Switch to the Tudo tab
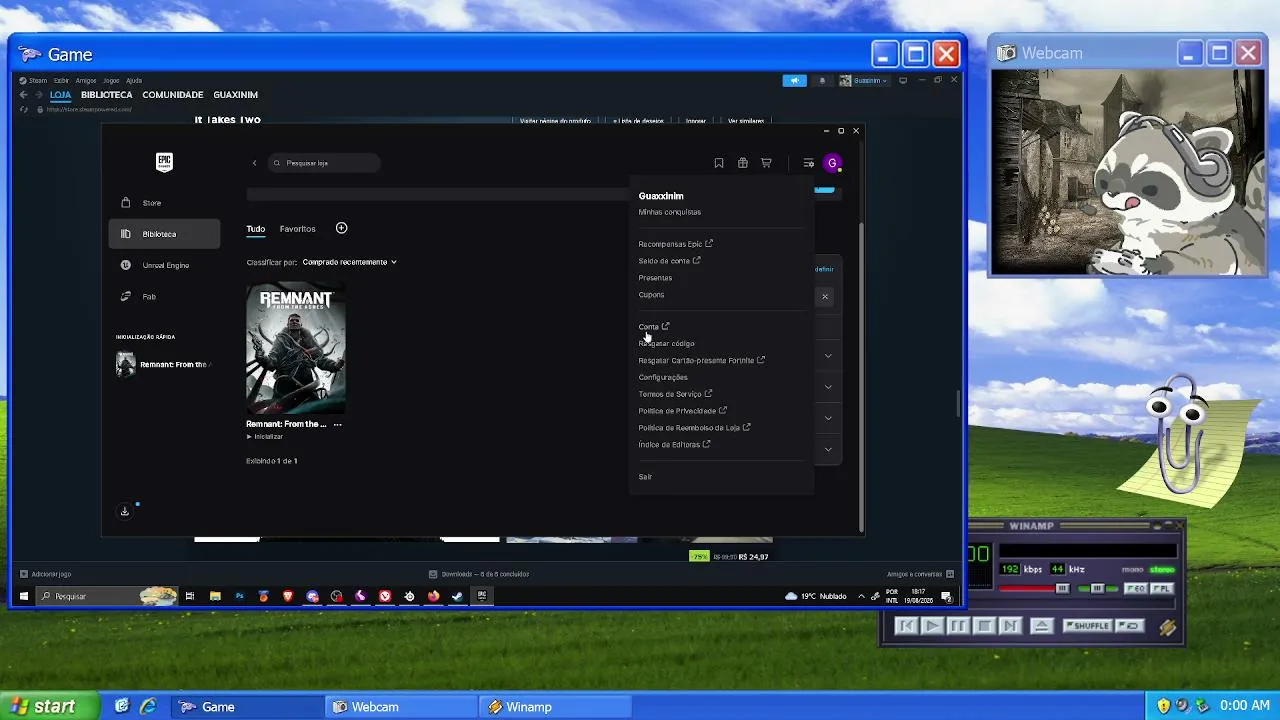This screenshot has height=720, width=1280. [256, 229]
